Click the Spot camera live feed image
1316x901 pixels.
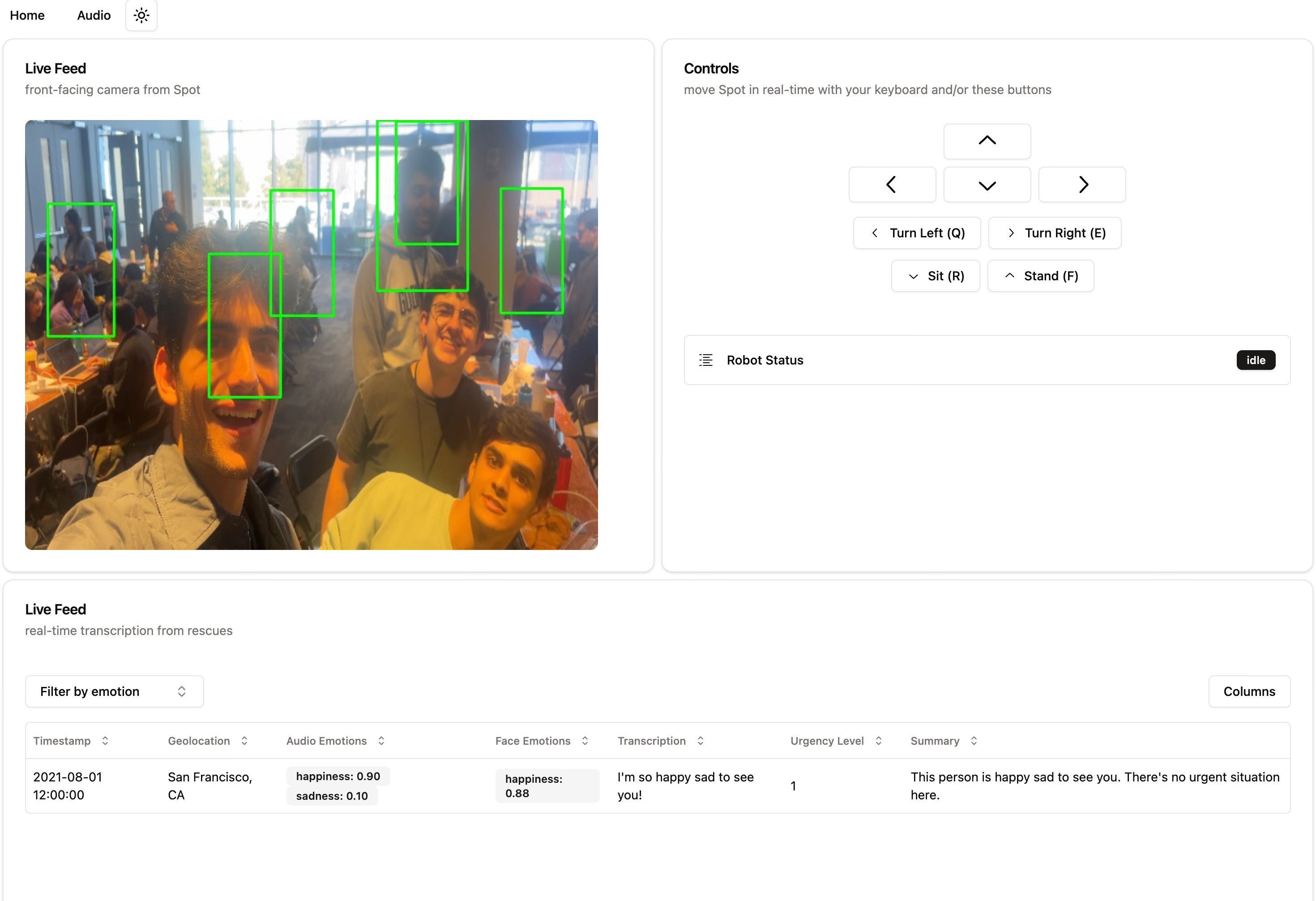click(311, 335)
